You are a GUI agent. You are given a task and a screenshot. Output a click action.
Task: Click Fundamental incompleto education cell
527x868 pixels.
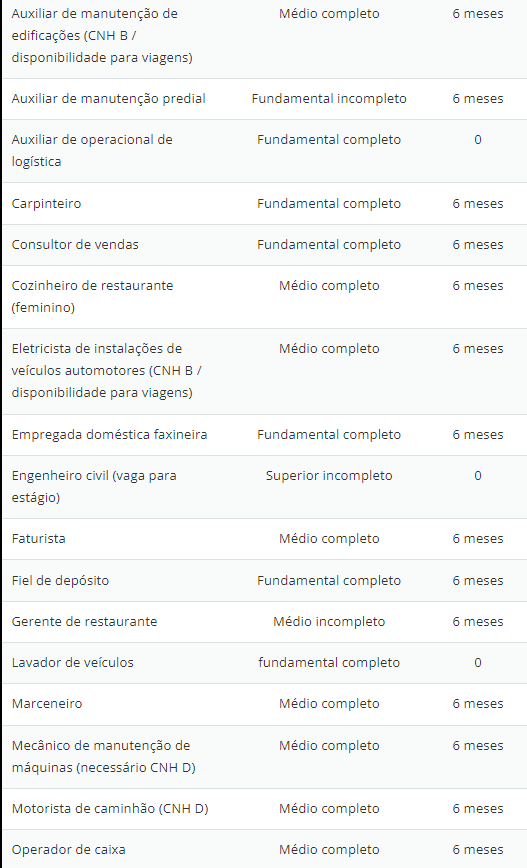329,99
